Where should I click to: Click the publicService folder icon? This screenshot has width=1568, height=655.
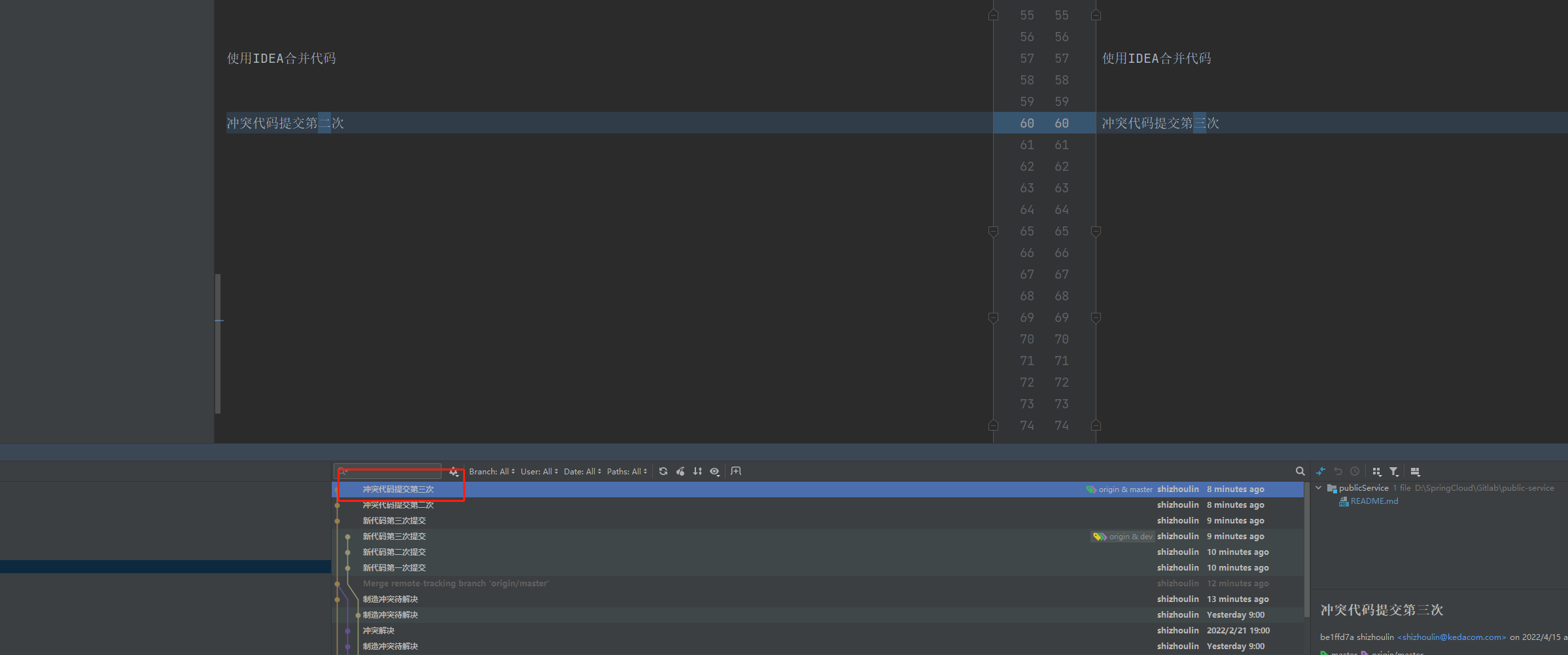tap(1331, 488)
